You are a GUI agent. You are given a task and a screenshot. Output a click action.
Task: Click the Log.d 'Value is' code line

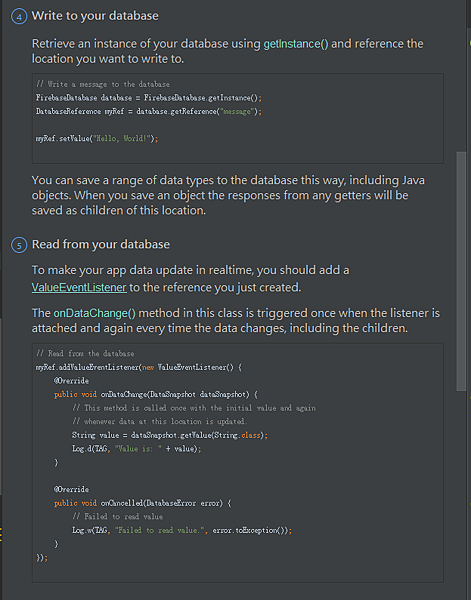point(137,449)
